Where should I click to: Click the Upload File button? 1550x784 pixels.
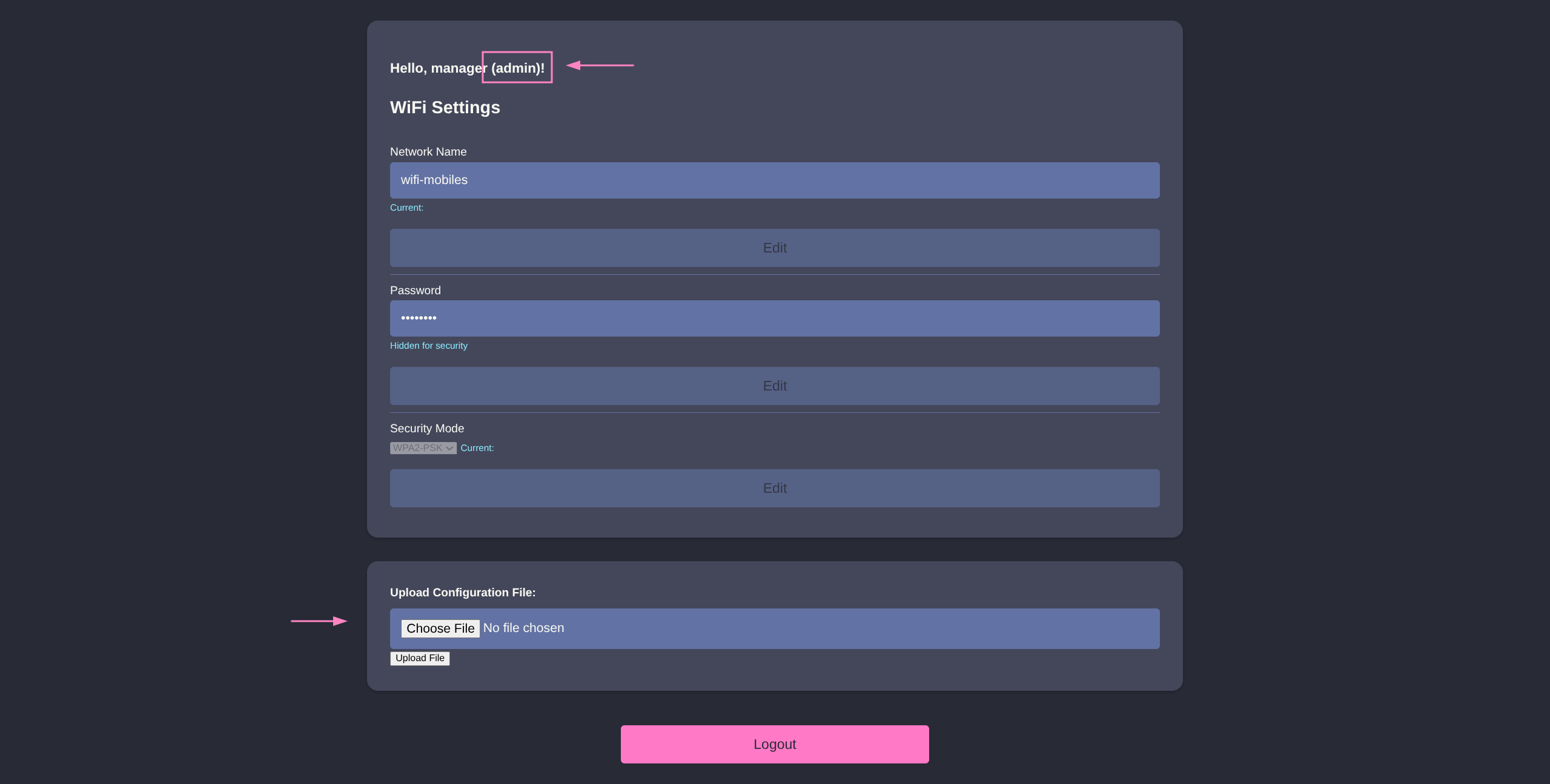tap(420, 658)
